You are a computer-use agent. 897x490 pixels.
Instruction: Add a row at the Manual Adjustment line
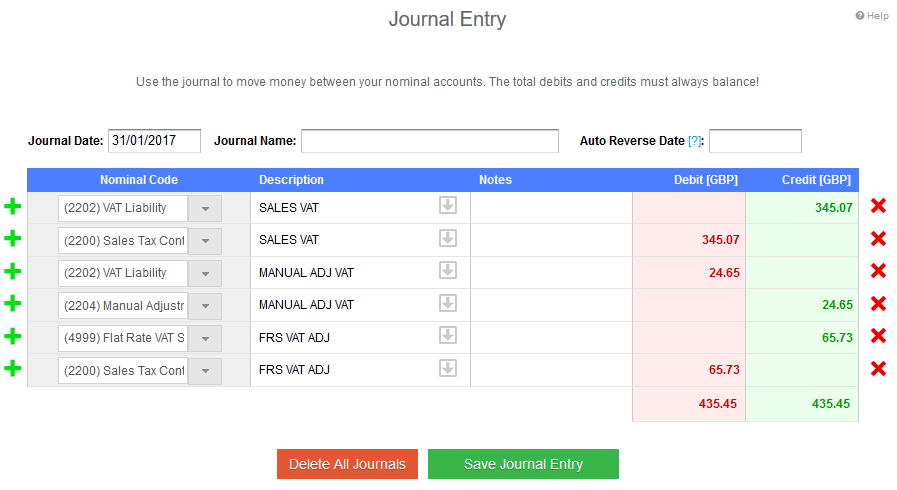(x=12, y=304)
